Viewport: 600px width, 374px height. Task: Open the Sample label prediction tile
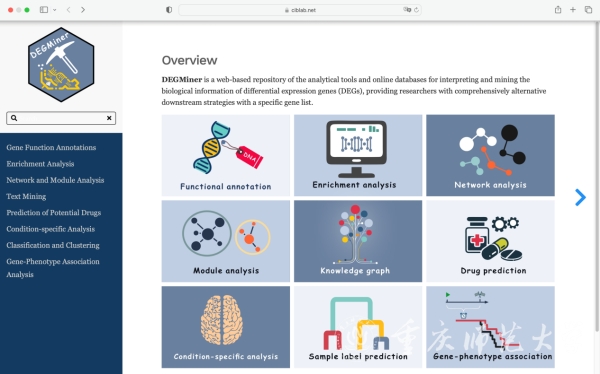click(358, 327)
